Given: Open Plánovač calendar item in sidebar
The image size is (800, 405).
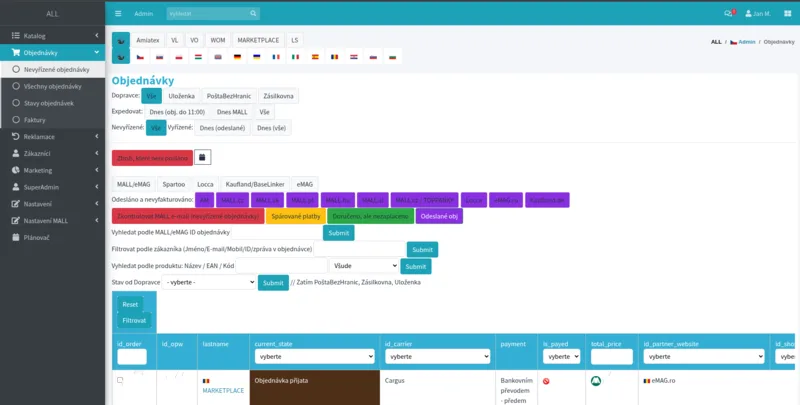Looking at the screenshot, I should tap(53, 238).
